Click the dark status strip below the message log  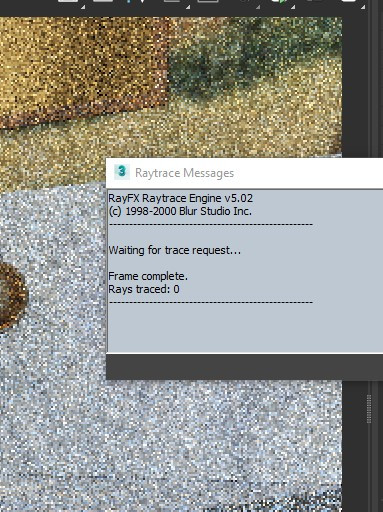pos(245,366)
